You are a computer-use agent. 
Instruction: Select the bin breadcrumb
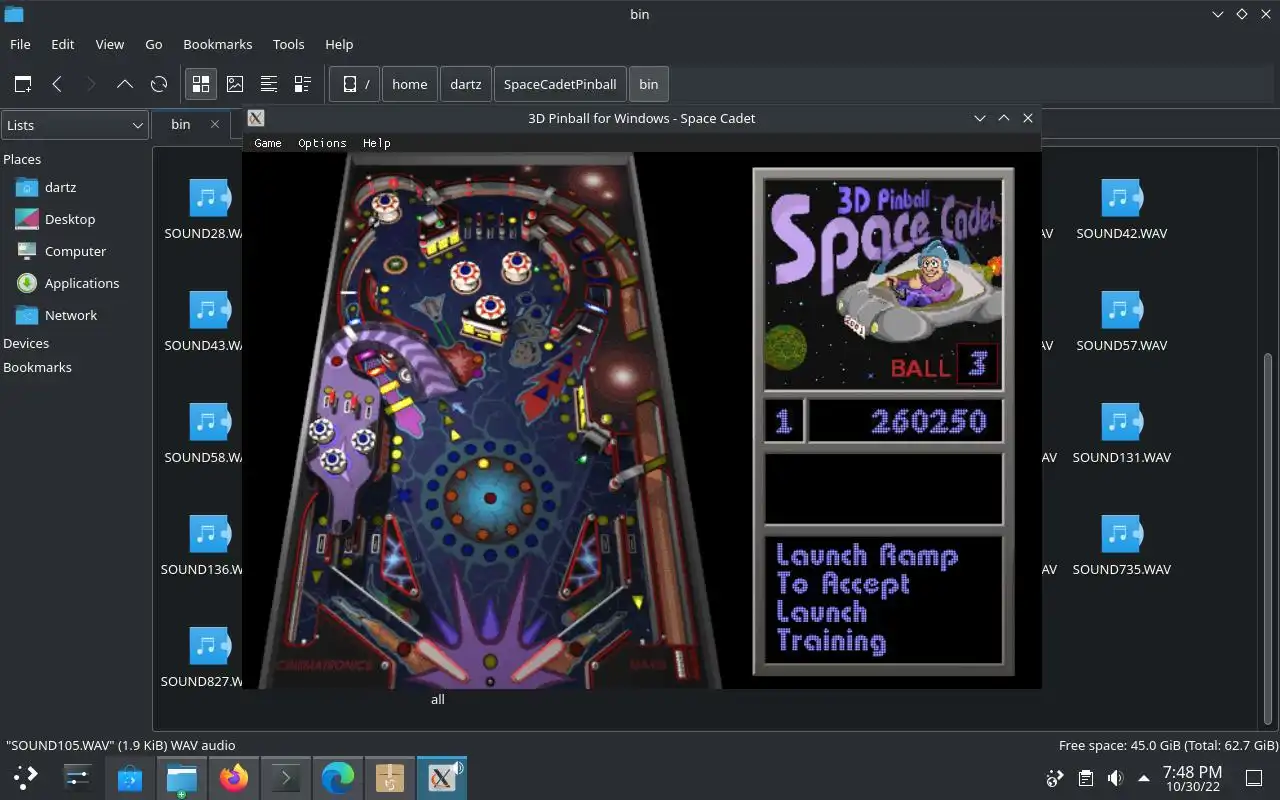coord(649,84)
